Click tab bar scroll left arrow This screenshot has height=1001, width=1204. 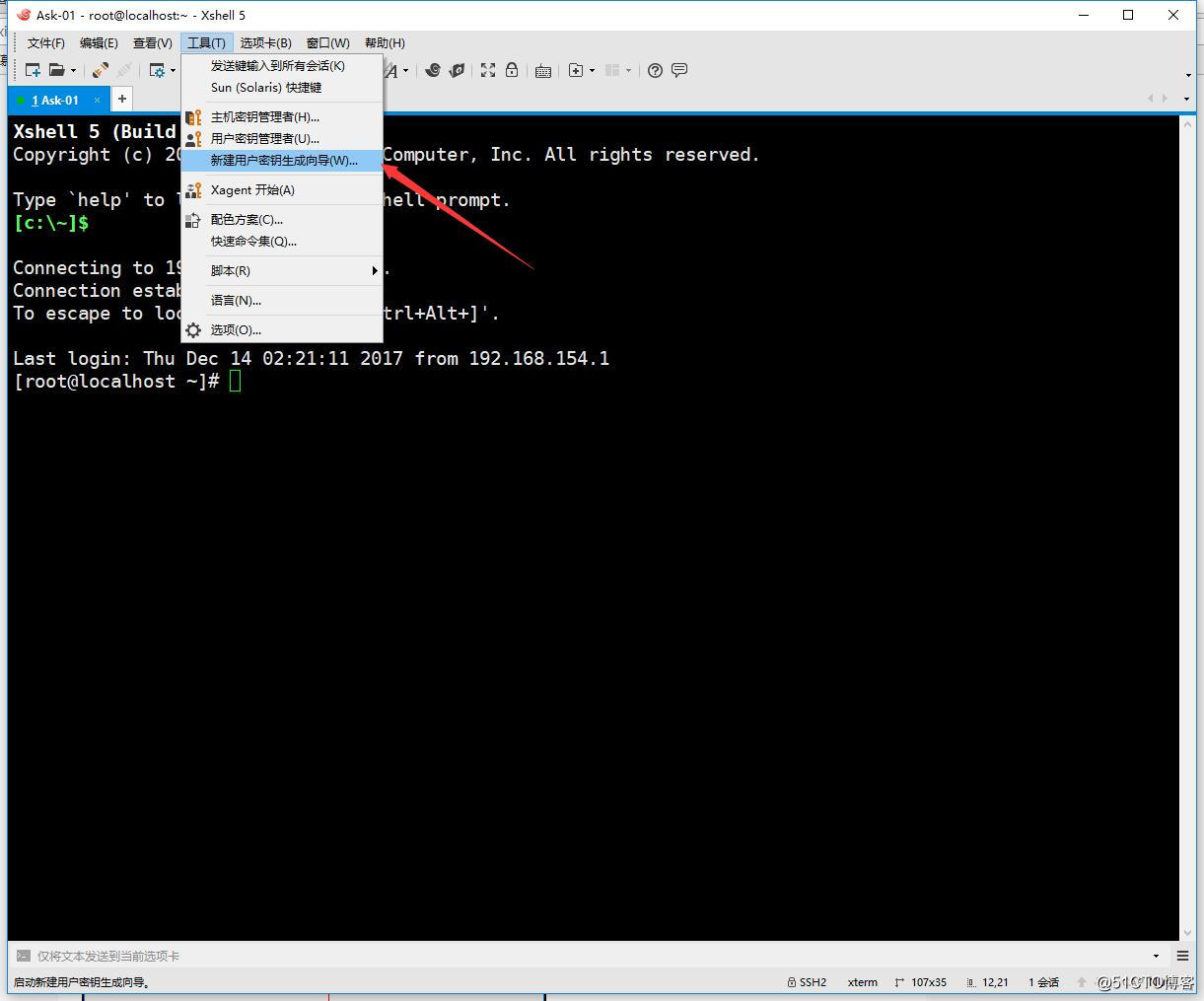point(1151,99)
